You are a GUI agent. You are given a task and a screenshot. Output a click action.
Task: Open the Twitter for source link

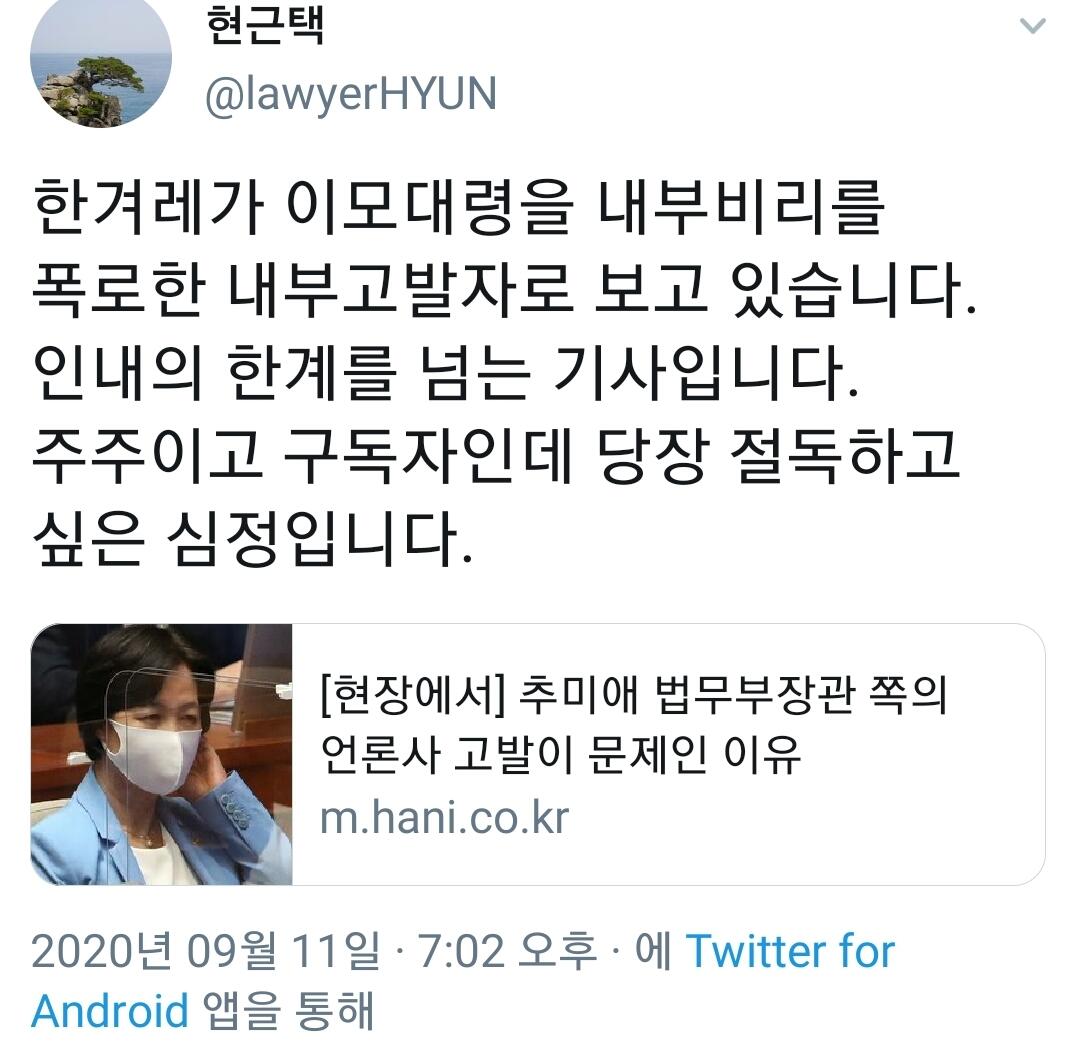point(791,951)
